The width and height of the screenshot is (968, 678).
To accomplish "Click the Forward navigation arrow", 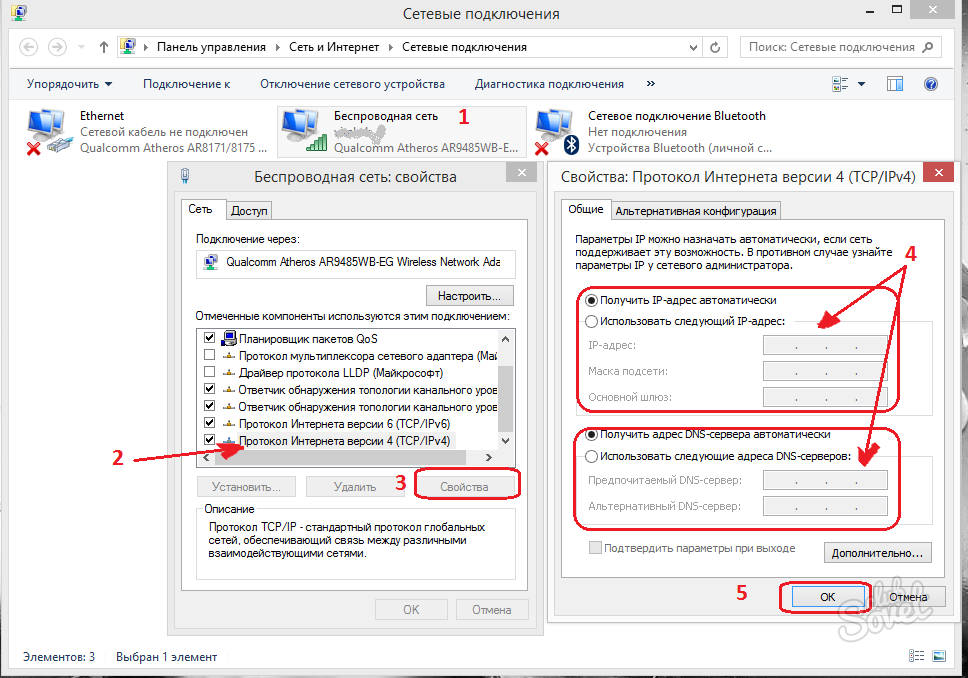I will coord(57,47).
